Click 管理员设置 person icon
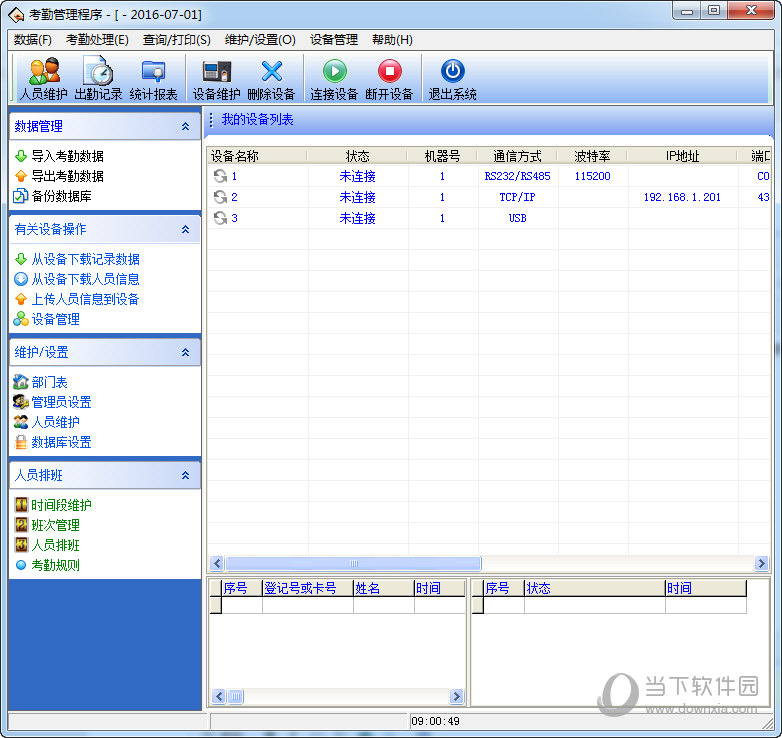The height and width of the screenshot is (738, 782). [21, 402]
